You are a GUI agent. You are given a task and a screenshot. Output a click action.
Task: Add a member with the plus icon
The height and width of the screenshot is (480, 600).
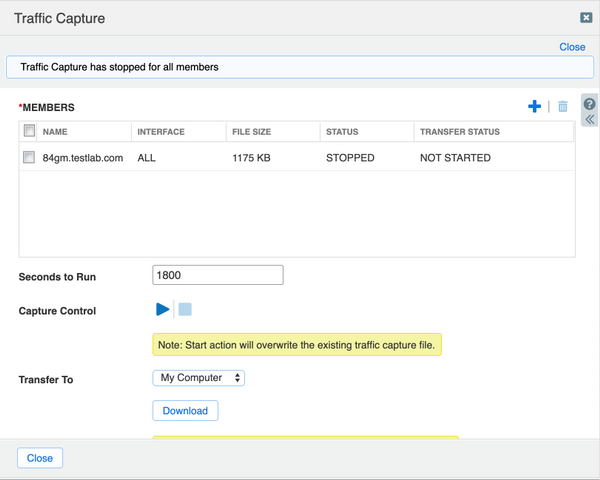point(534,106)
